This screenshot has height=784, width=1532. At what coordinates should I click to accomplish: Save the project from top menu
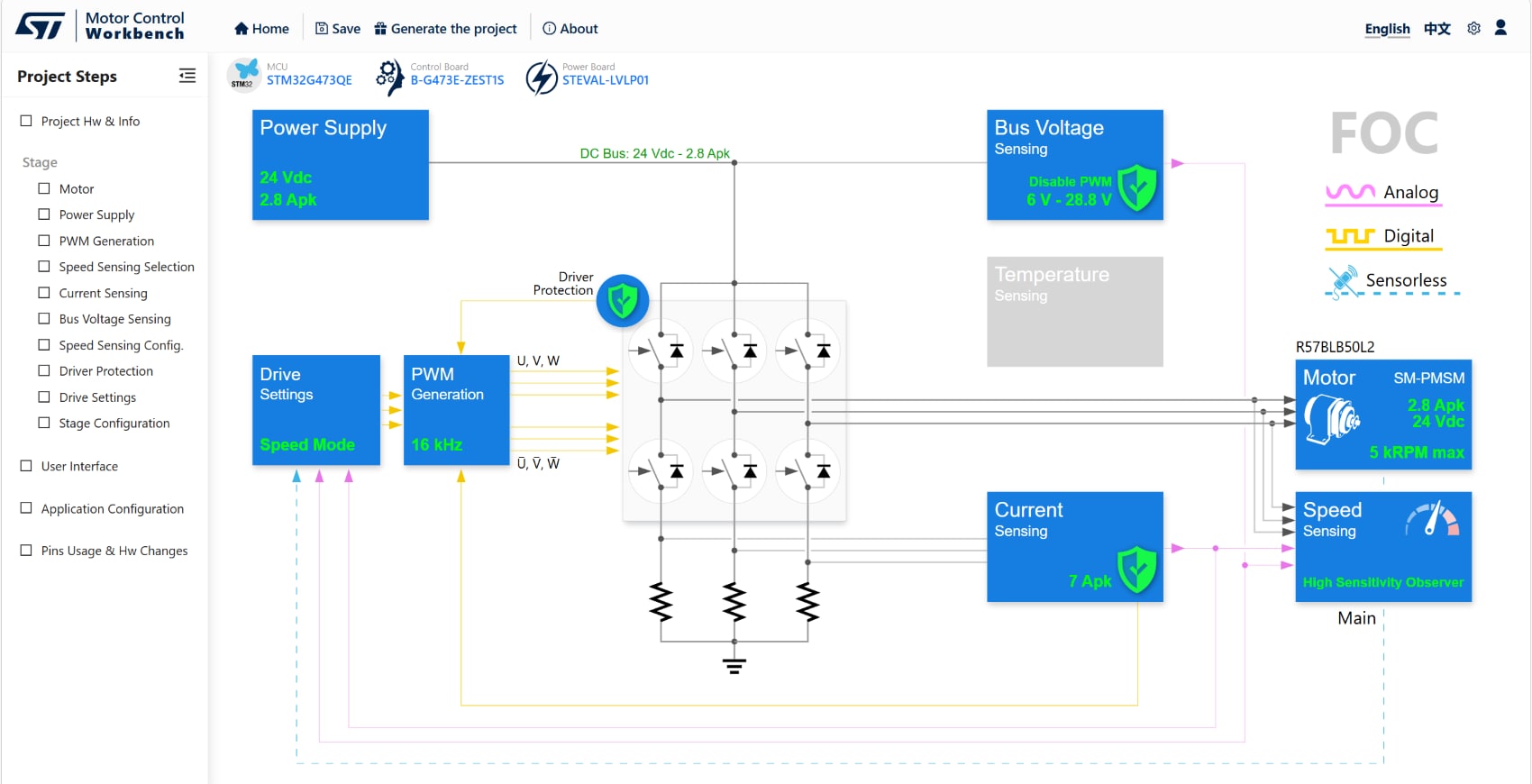pos(338,29)
